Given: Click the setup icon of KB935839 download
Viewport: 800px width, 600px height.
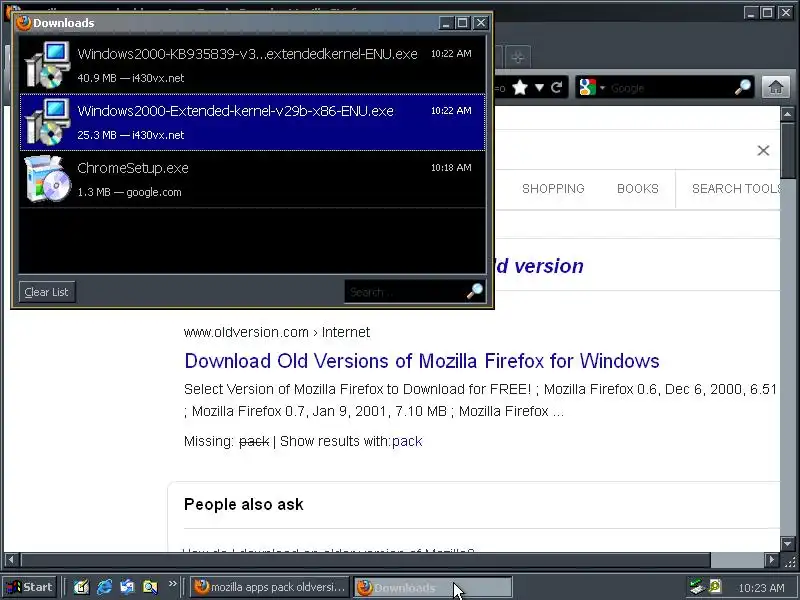Looking at the screenshot, I should coord(47,65).
